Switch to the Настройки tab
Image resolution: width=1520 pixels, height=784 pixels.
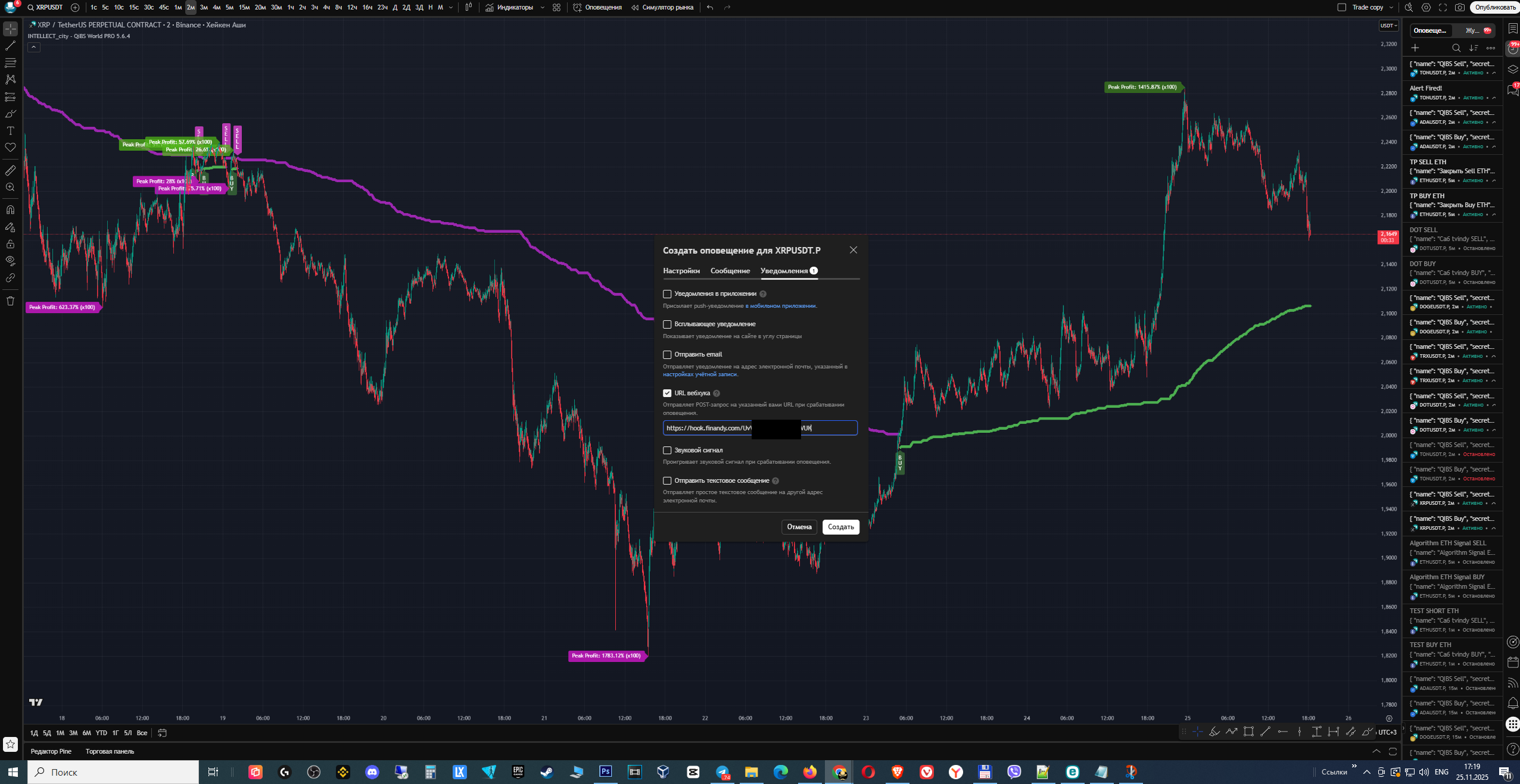tap(681, 271)
